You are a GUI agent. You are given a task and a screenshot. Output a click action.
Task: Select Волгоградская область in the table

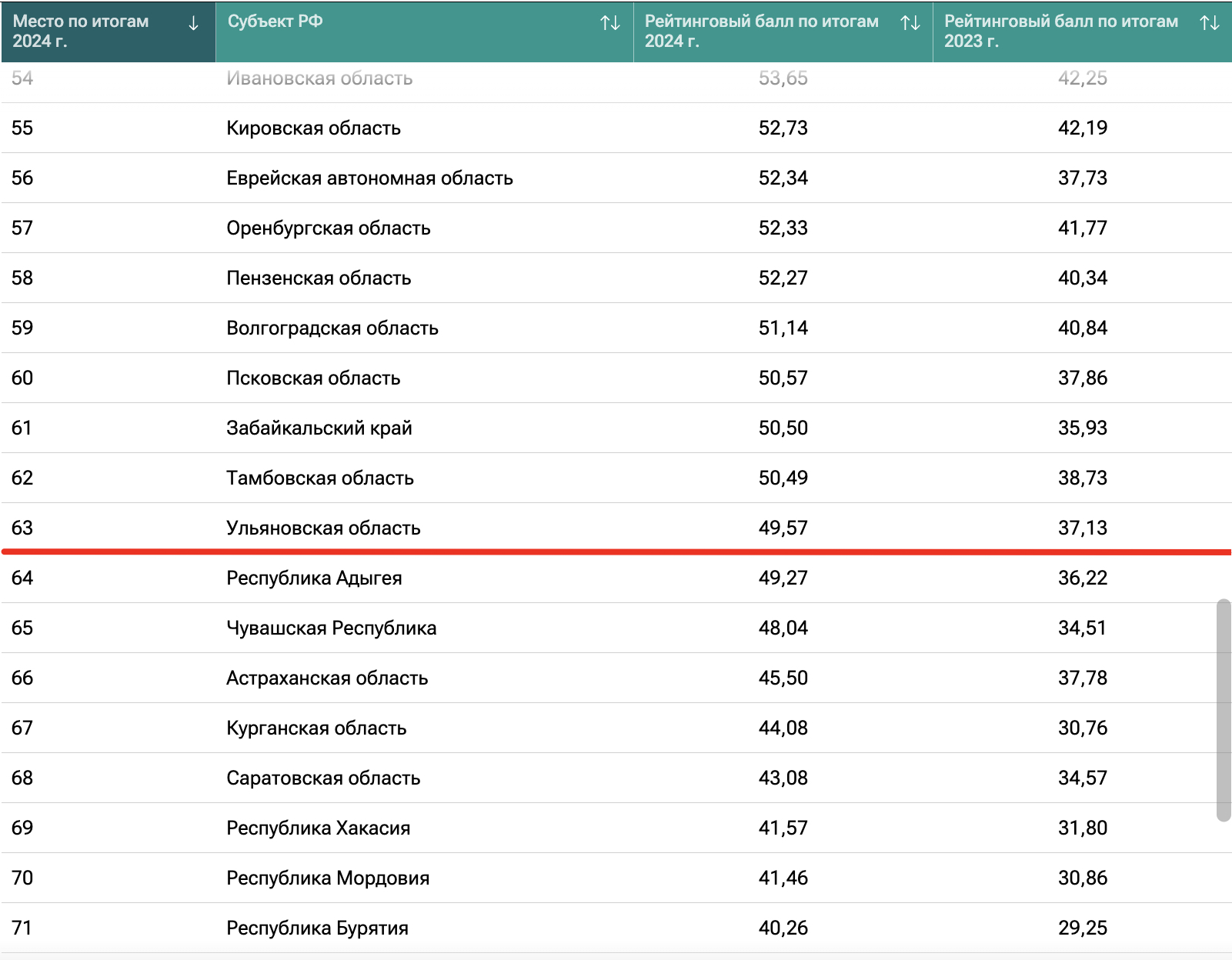[x=332, y=328]
